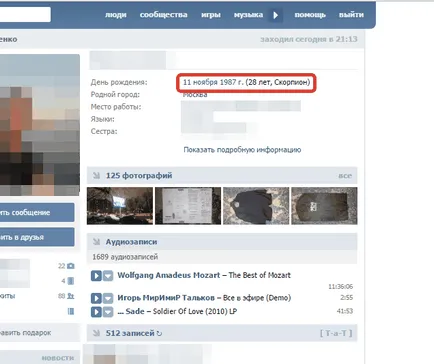Open the 125 фотографий header

(x=139, y=175)
